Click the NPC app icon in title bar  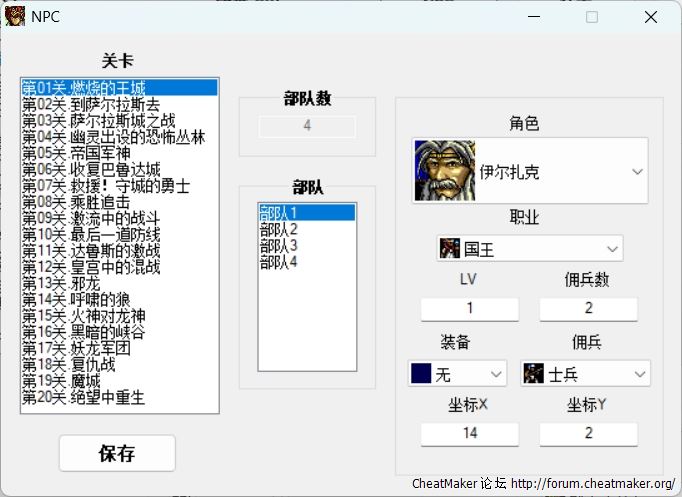pyautogui.click(x=16, y=16)
